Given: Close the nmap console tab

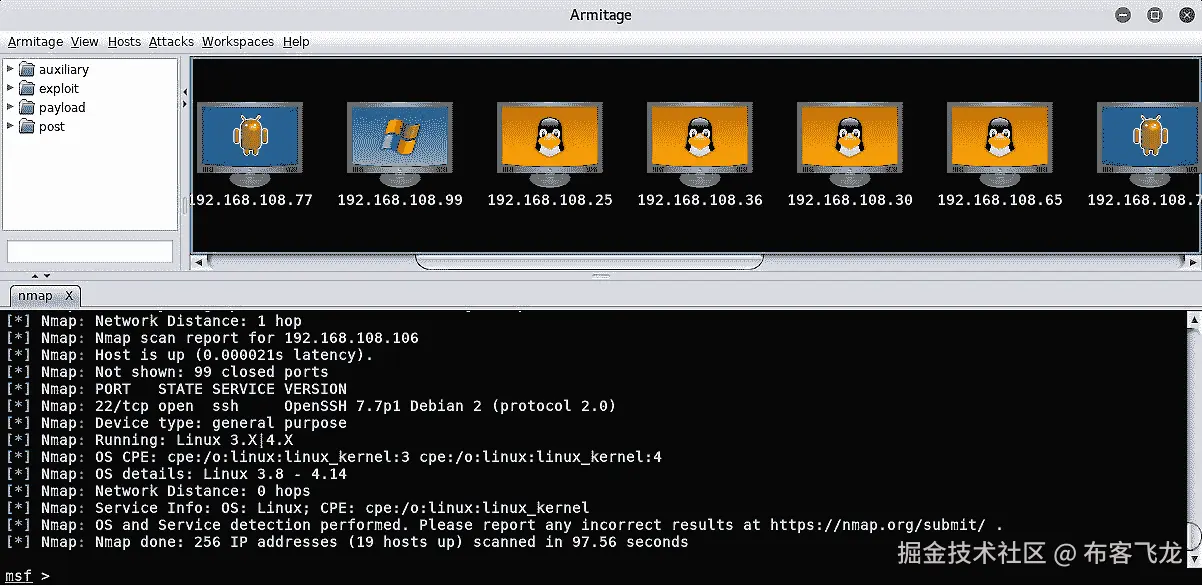Looking at the screenshot, I should 68,296.
